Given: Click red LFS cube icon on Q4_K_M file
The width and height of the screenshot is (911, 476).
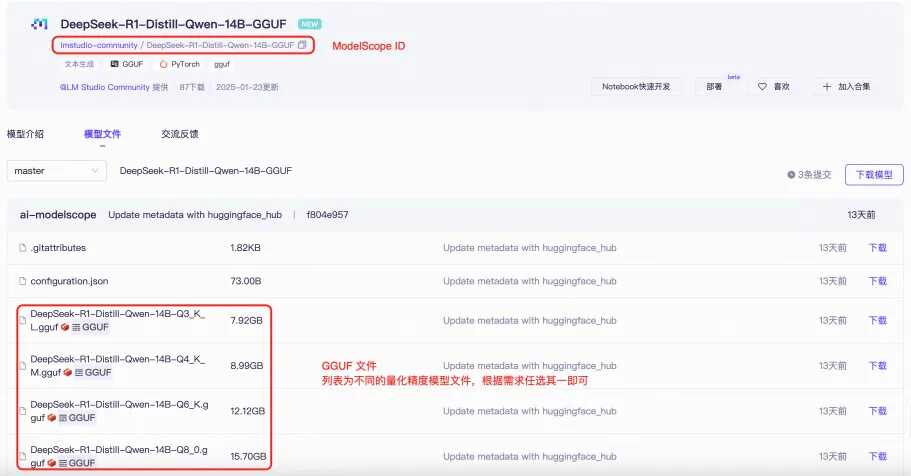Looking at the screenshot, I should [67, 373].
